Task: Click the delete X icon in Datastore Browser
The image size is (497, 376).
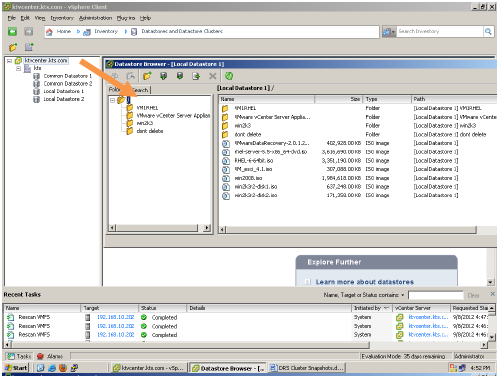Action: point(212,76)
